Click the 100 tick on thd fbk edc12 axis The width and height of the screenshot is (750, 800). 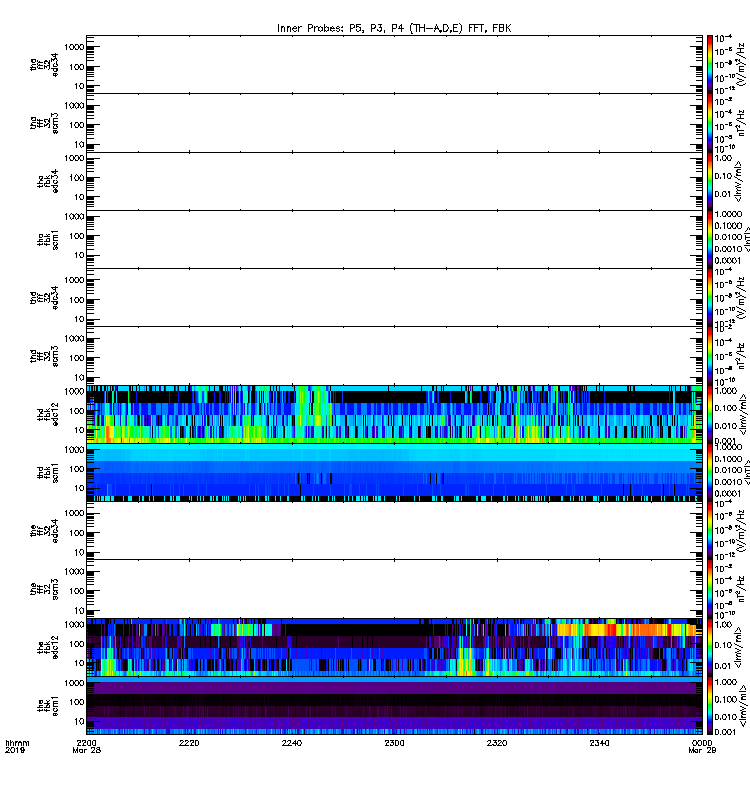[x=77, y=411]
